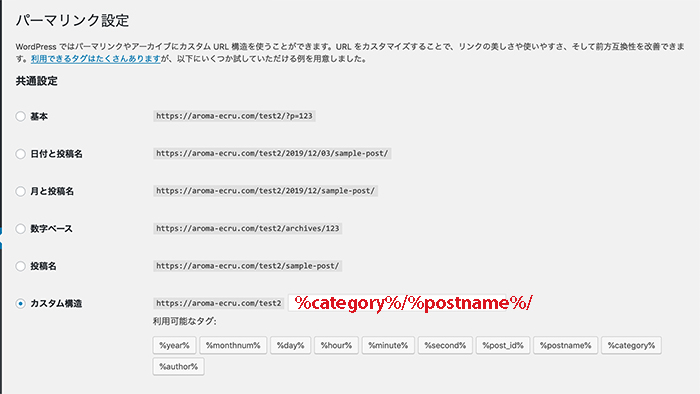This screenshot has height=394, width=700.
Task: Click the %second% tag button
Action: point(445,345)
